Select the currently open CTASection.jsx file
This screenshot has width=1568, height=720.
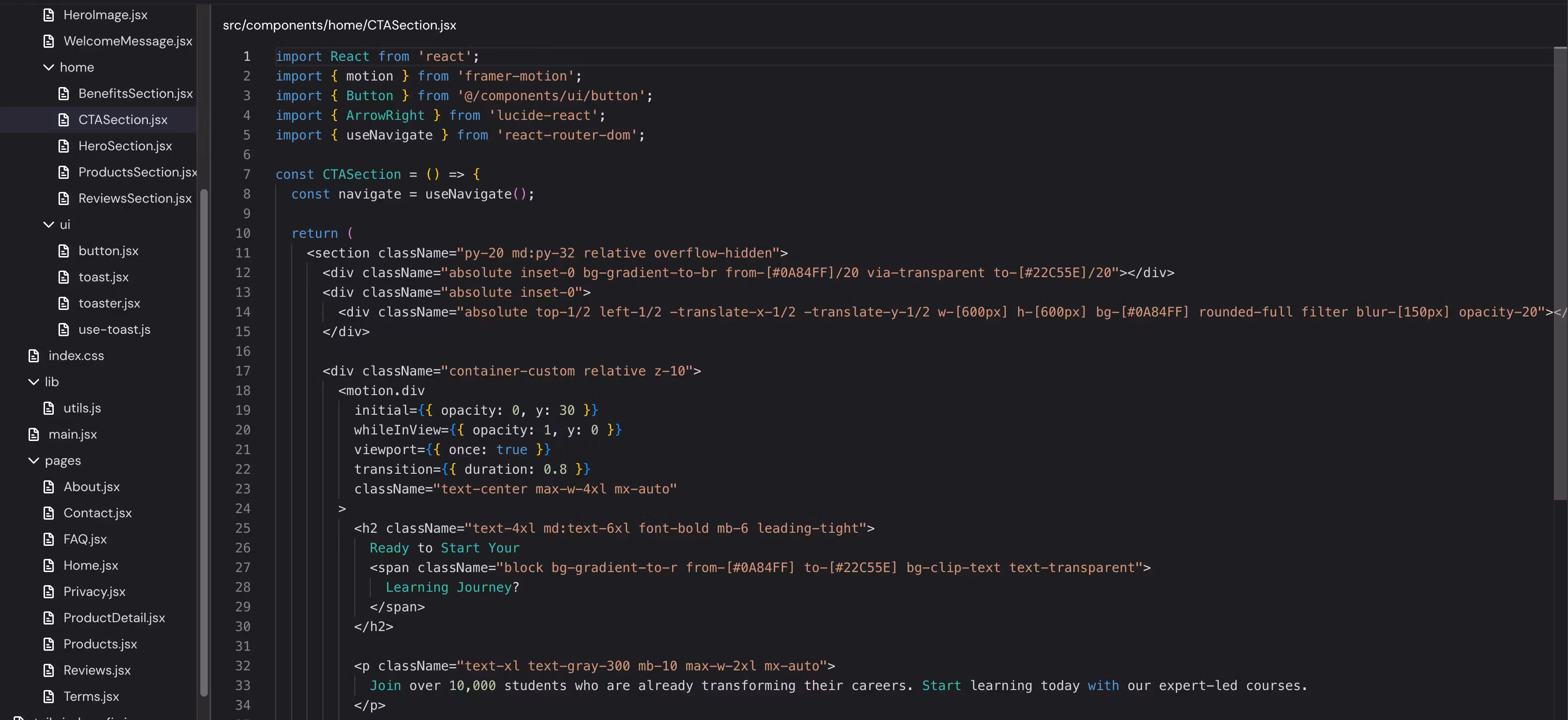122,120
